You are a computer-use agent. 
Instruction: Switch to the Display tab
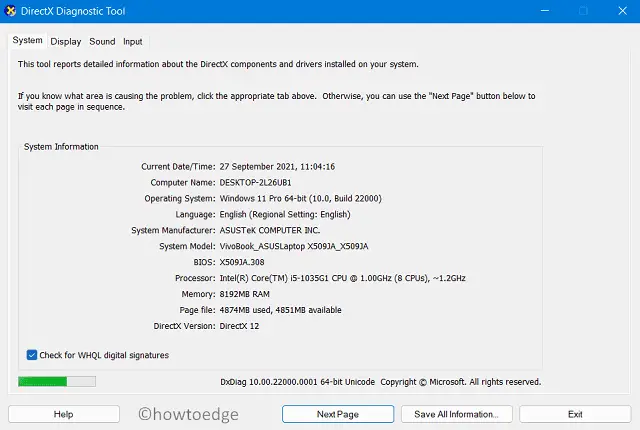(66, 41)
